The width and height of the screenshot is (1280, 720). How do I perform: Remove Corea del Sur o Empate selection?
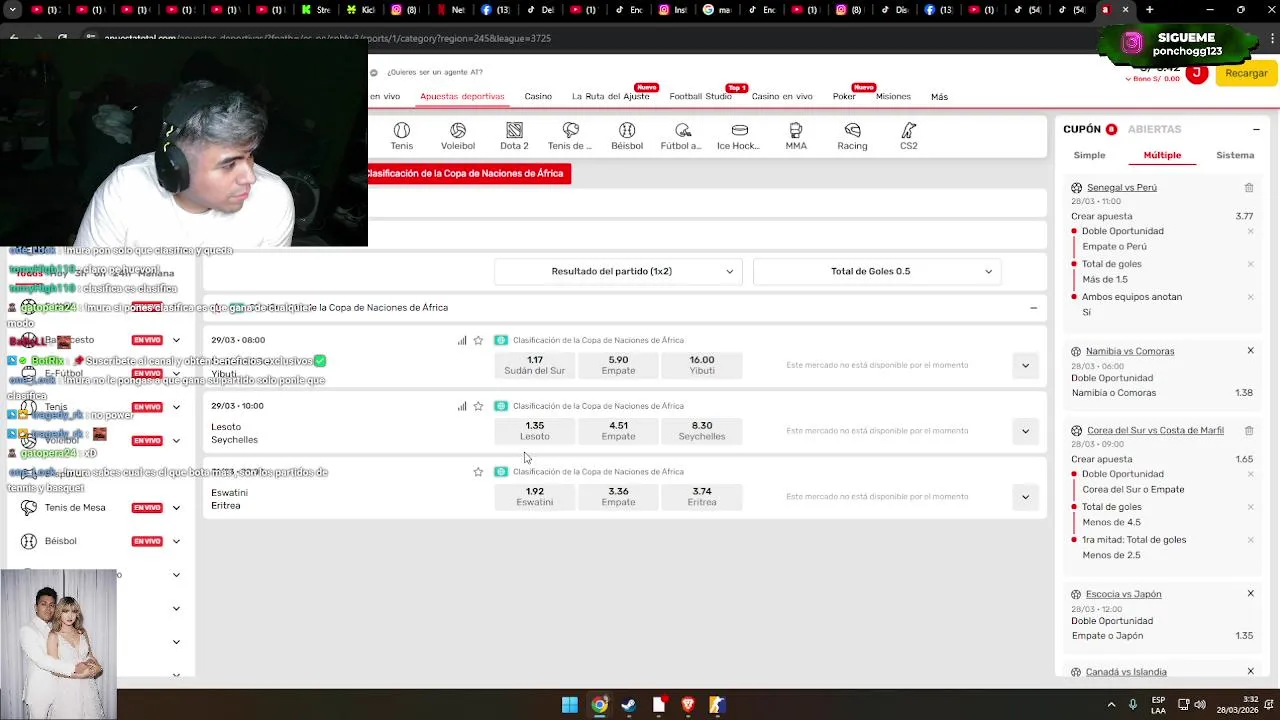pyautogui.click(x=1250, y=474)
